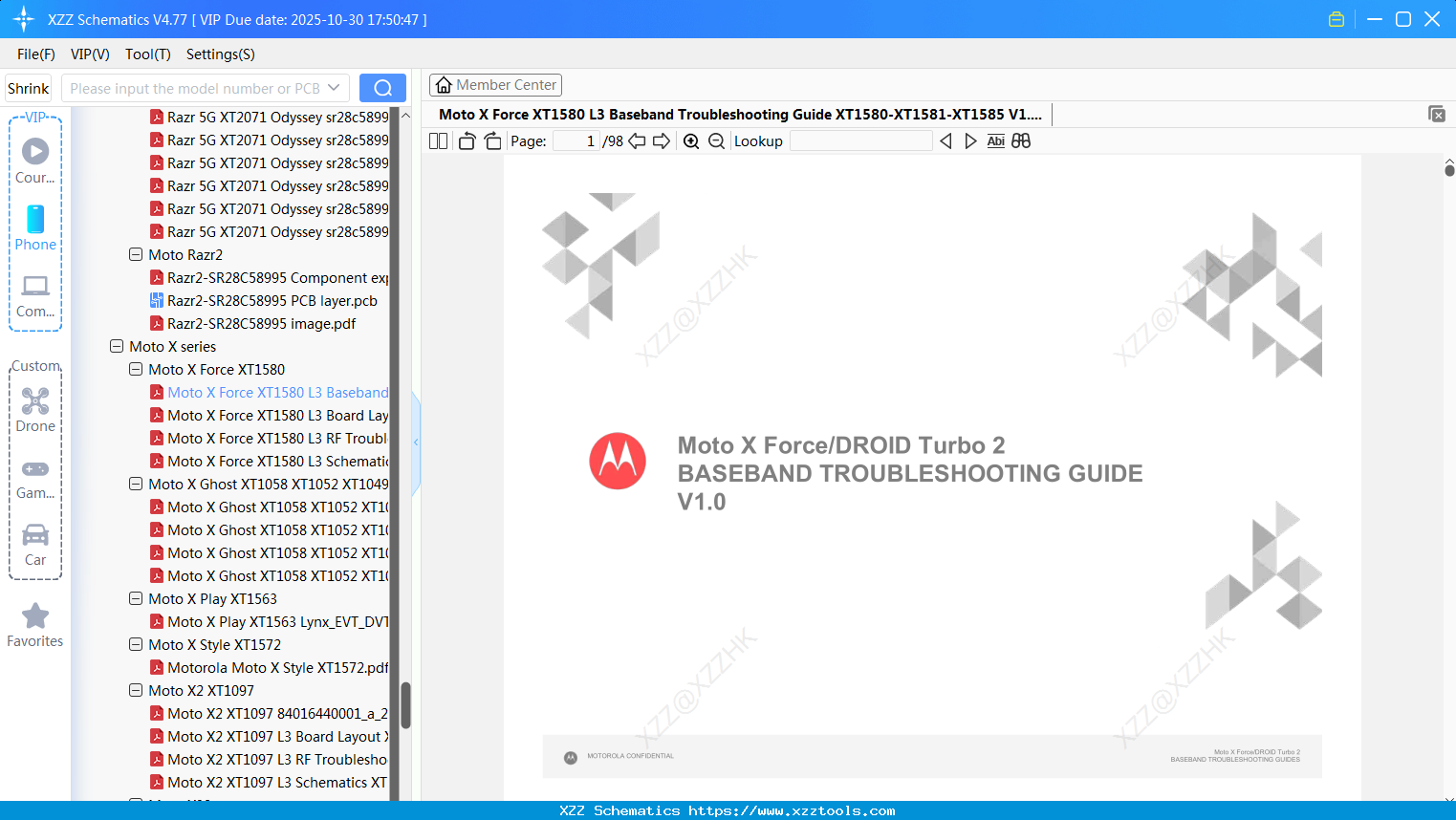Open the binoculars advanced search tool
This screenshot has width=1456, height=820.
[x=1020, y=140]
